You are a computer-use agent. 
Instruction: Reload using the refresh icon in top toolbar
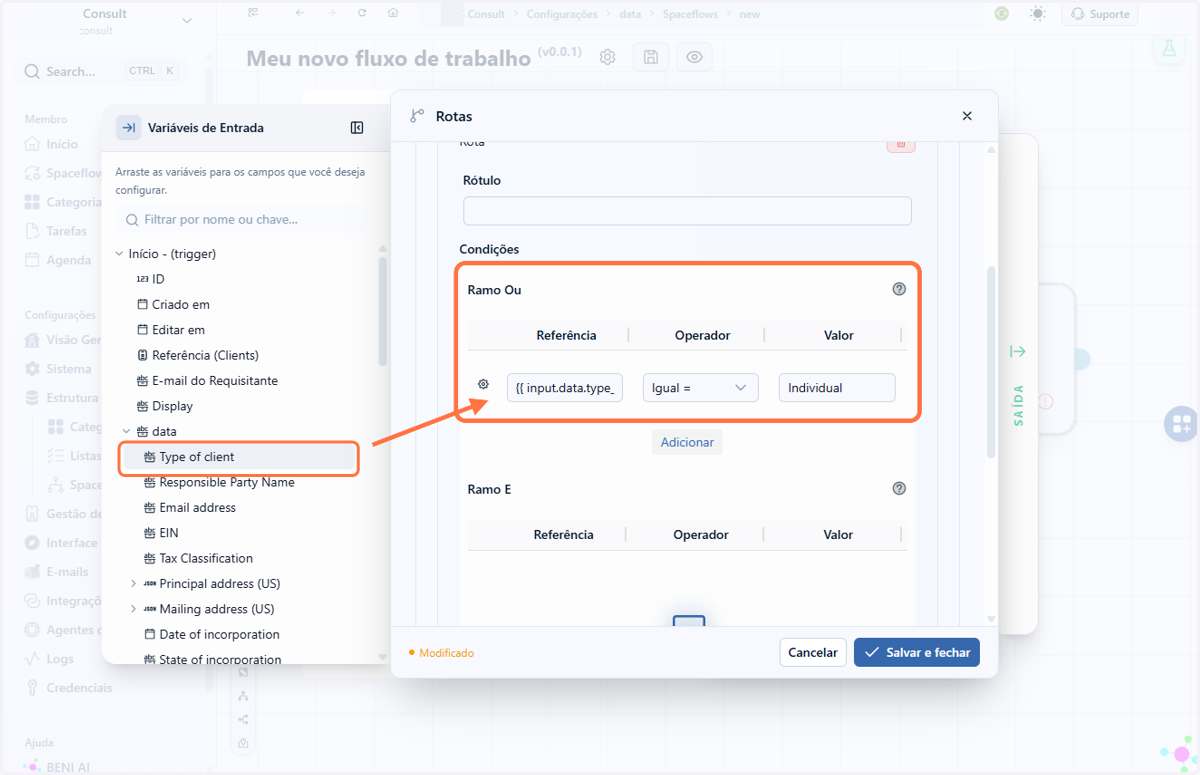(362, 14)
